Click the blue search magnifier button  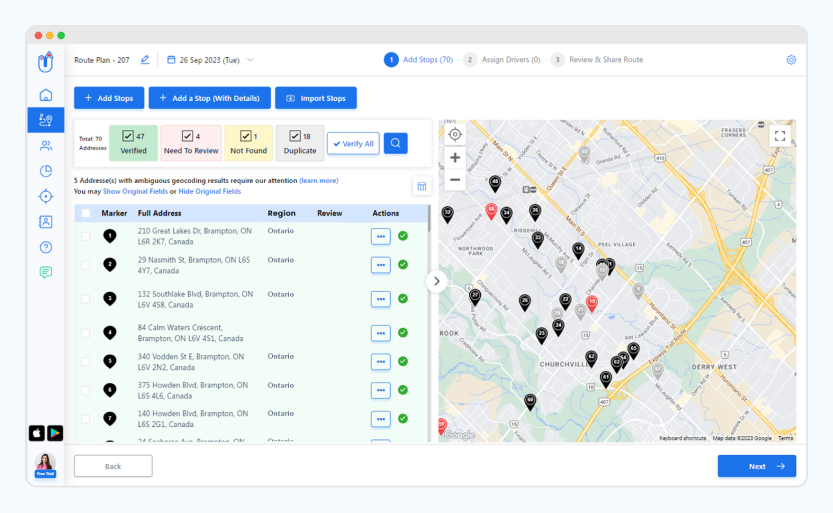point(395,143)
